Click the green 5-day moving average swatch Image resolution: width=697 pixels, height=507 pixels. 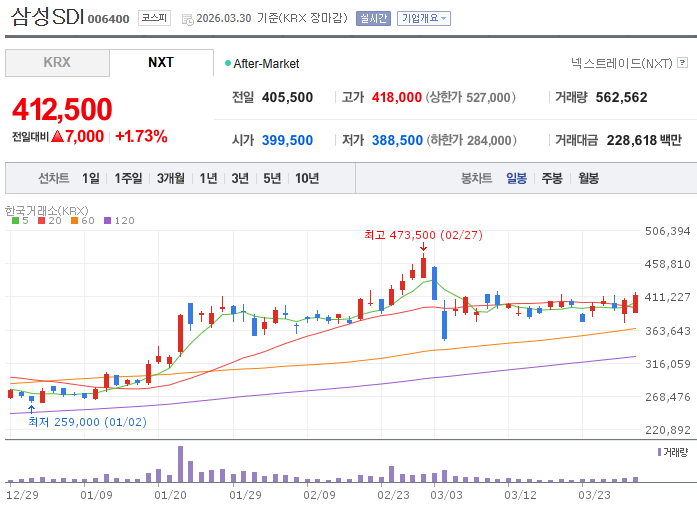click(x=16, y=220)
